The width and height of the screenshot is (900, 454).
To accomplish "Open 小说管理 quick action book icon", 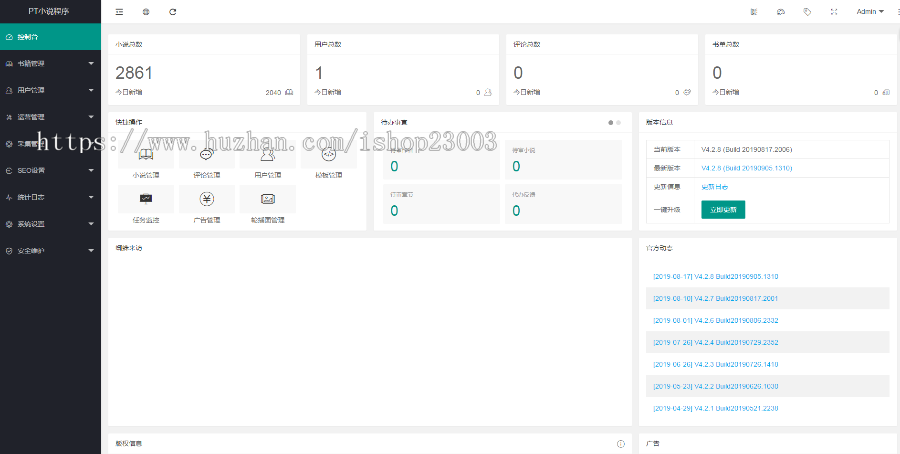I will click(146, 154).
